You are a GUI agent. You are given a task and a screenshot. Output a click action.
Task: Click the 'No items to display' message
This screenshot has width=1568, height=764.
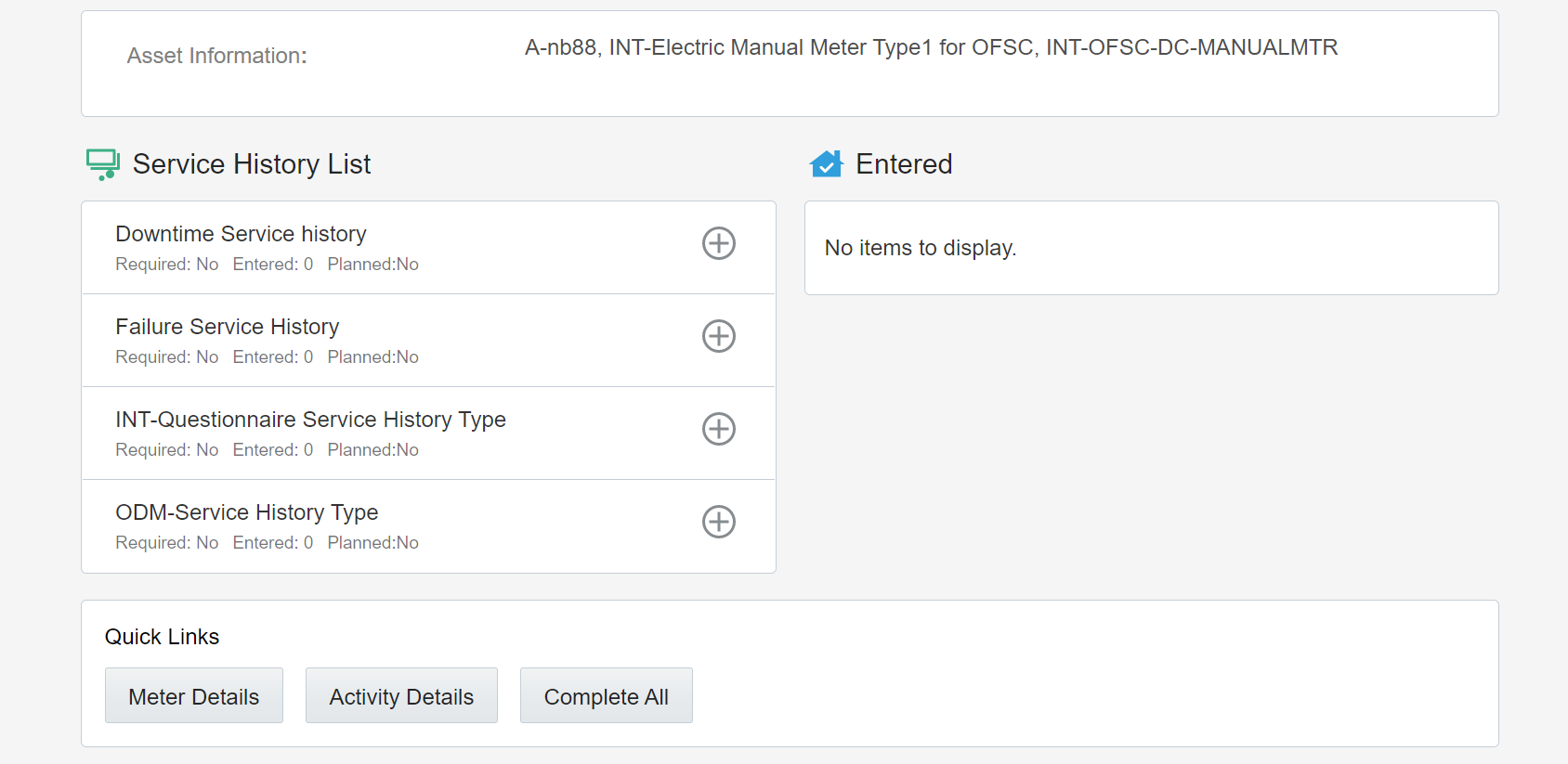(921, 248)
